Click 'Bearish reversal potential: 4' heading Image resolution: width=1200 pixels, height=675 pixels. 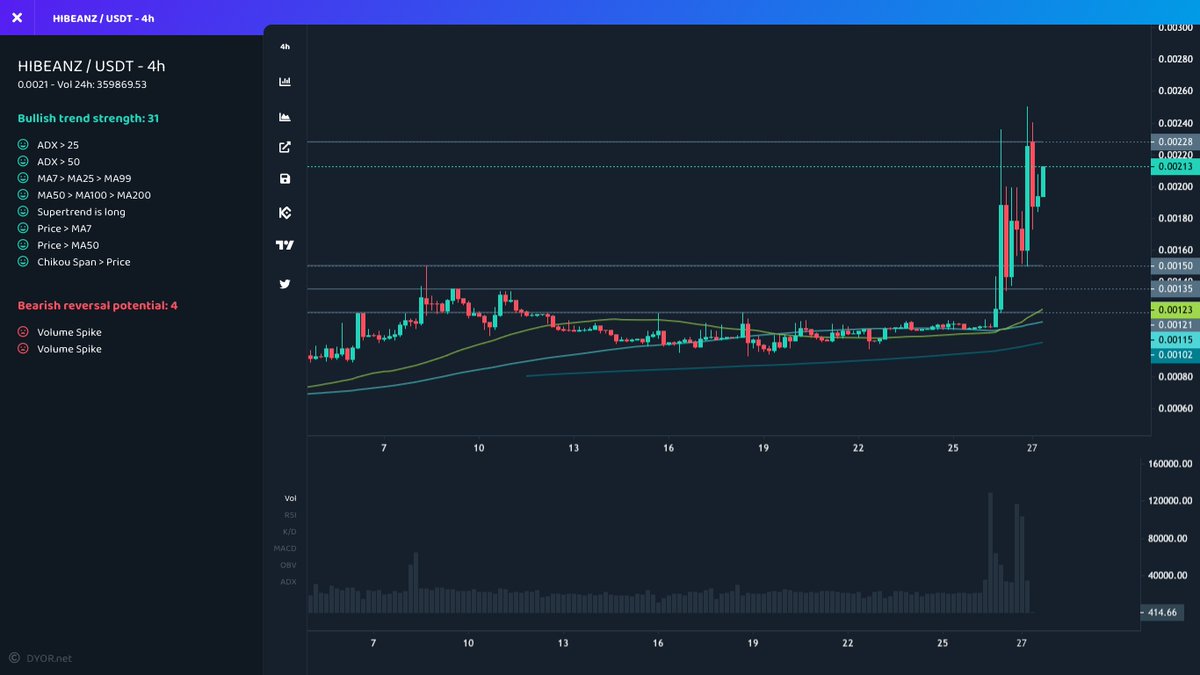tap(97, 305)
